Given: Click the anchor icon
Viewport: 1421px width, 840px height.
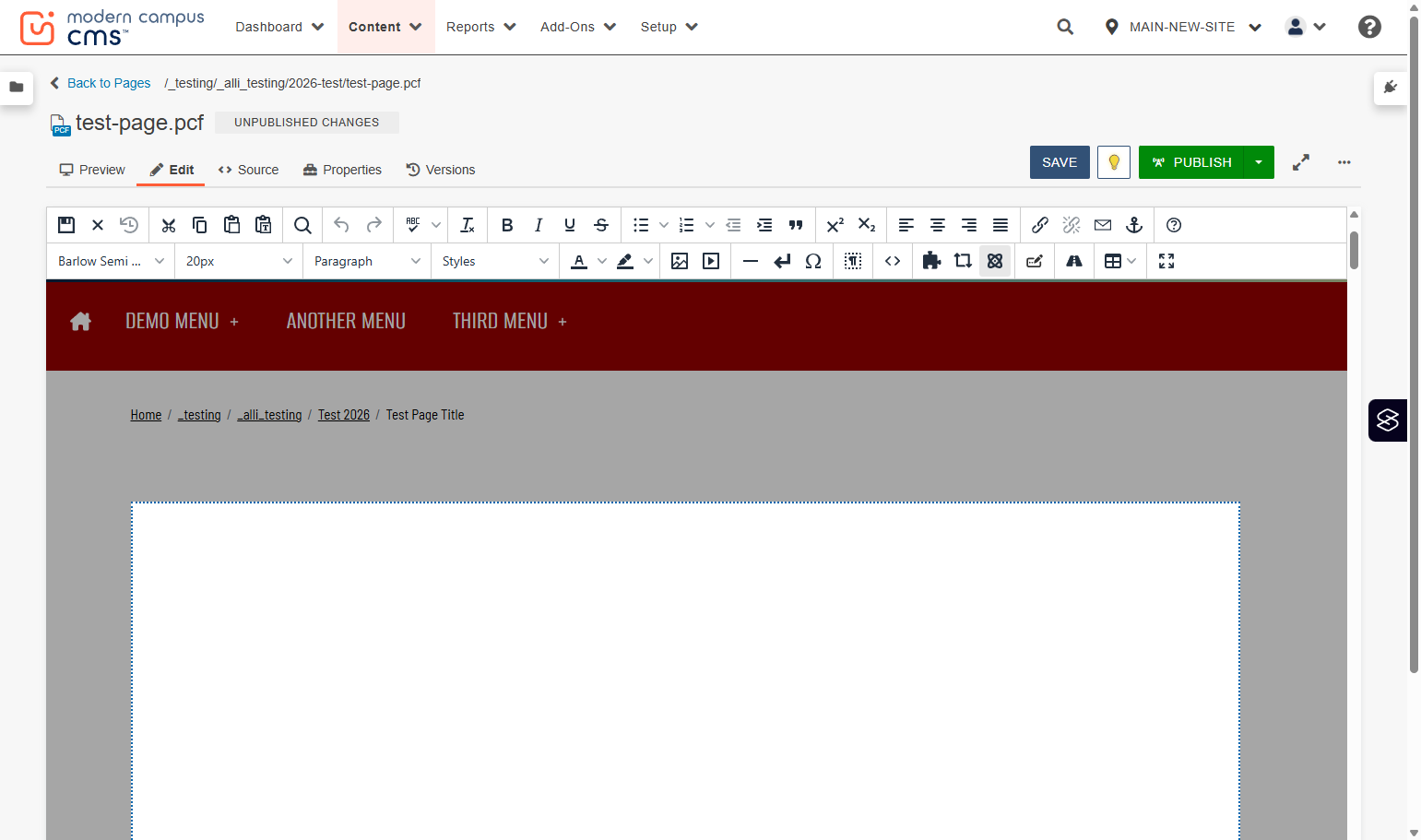Looking at the screenshot, I should [x=1134, y=225].
